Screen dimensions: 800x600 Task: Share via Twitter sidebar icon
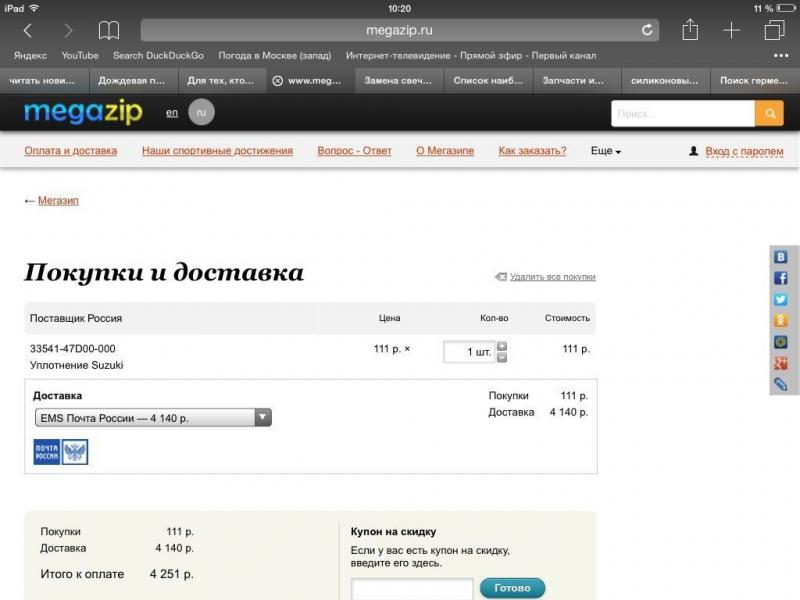click(781, 299)
